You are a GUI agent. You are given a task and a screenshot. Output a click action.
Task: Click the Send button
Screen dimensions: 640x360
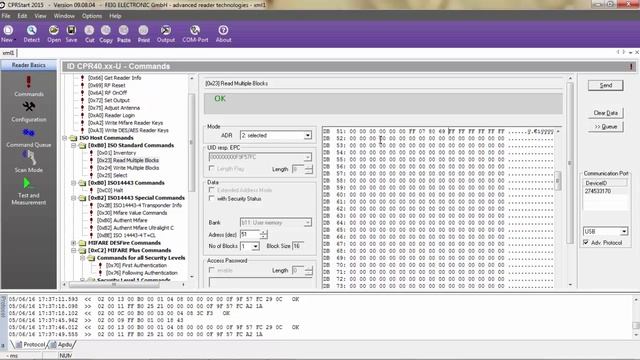tap(606, 85)
